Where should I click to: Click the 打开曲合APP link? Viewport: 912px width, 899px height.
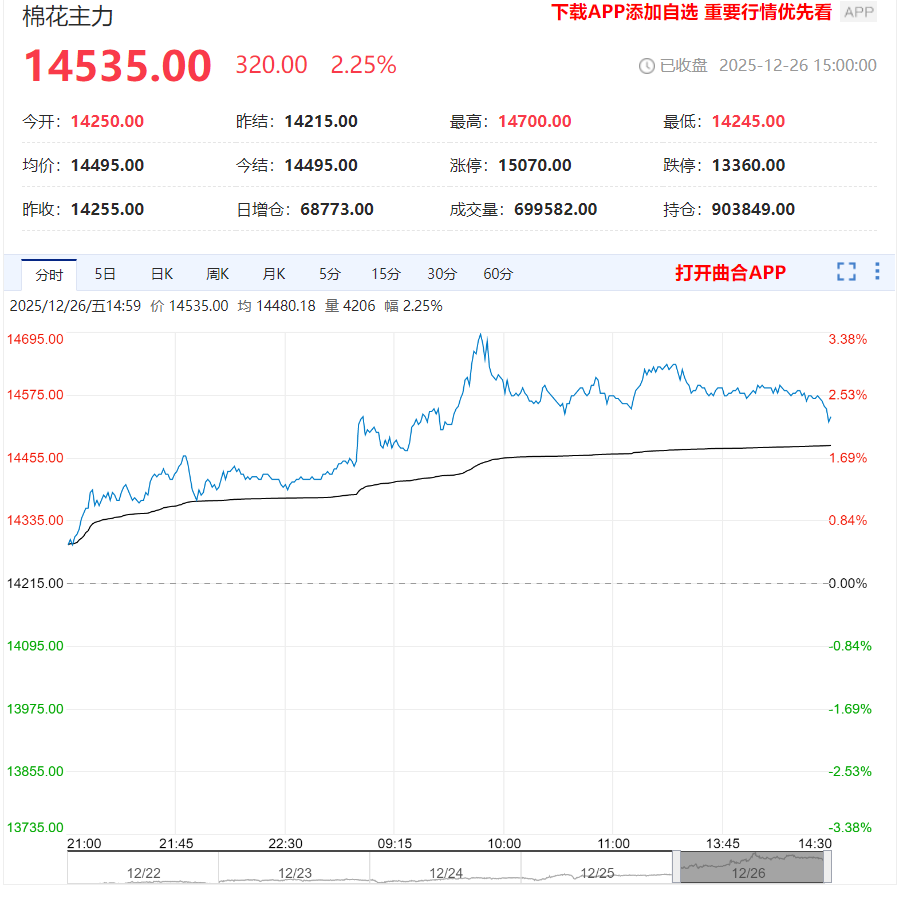pos(730,273)
